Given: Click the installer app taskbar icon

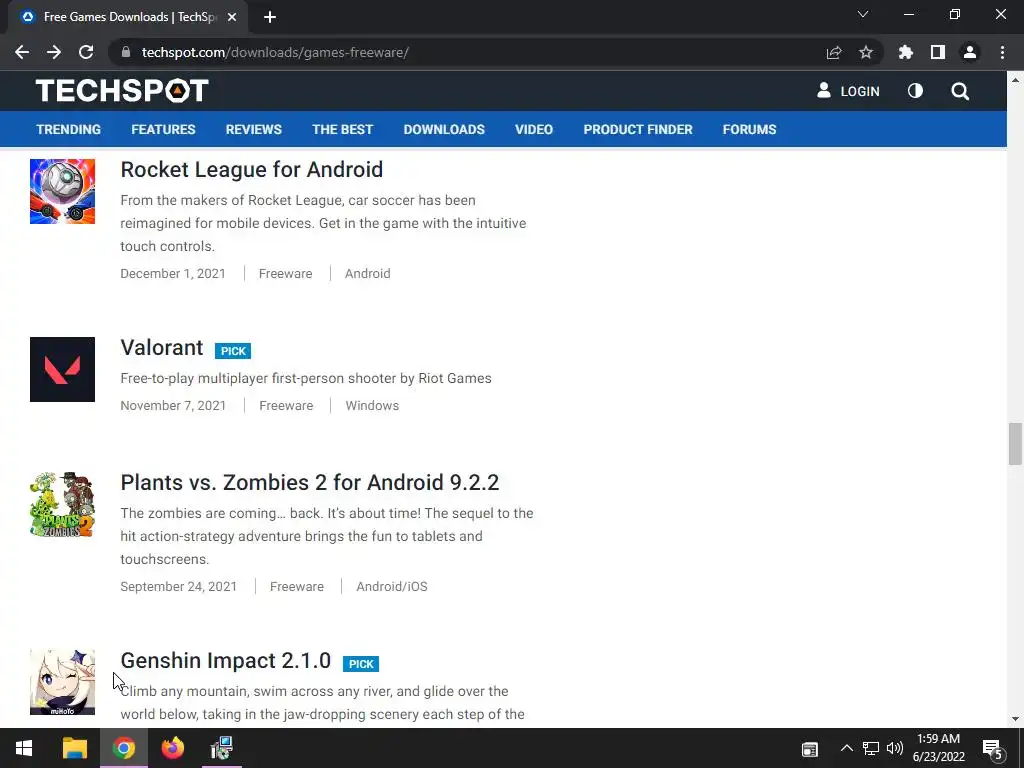Looking at the screenshot, I should point(222,748).
